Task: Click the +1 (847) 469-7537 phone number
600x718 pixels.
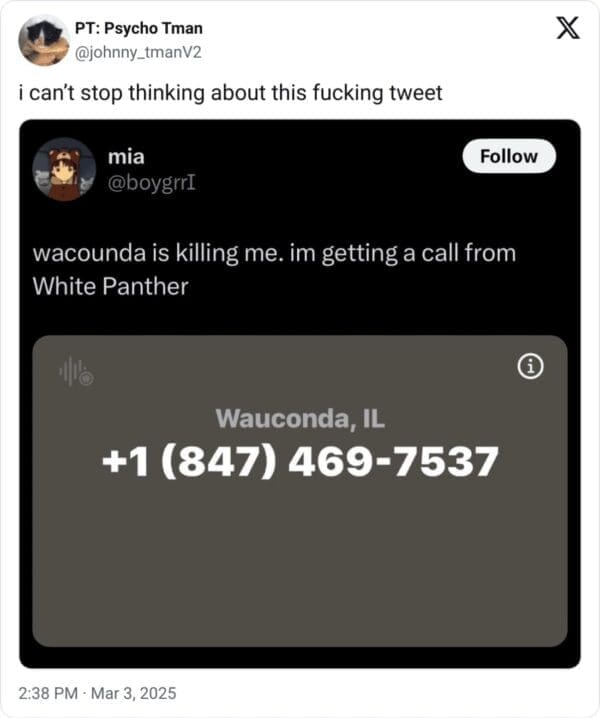Action: (x=300, y=461)
